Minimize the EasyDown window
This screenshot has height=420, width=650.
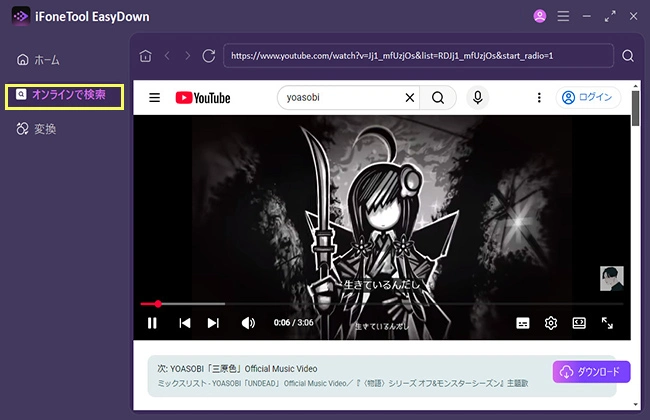pyautogui.click(x=587, y=17)
